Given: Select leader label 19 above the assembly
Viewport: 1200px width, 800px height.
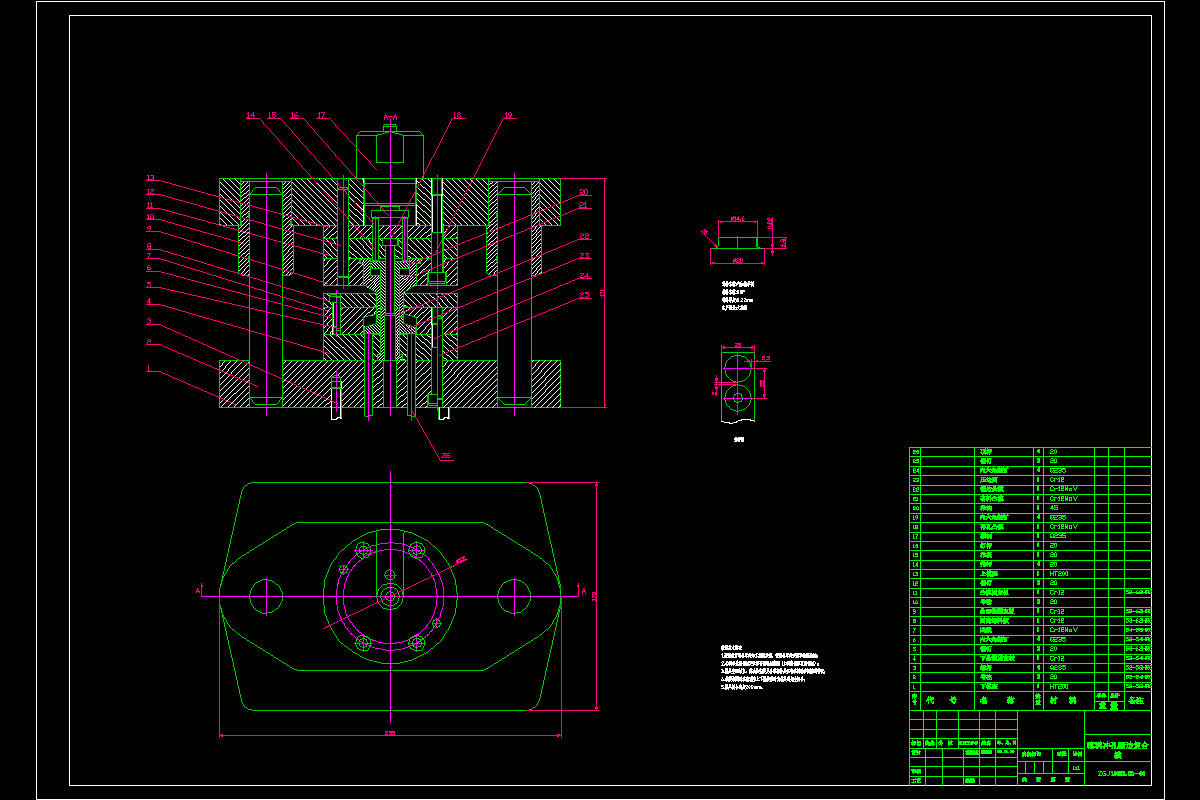Looking at the screenshot, I should click(x=508, y=116).
